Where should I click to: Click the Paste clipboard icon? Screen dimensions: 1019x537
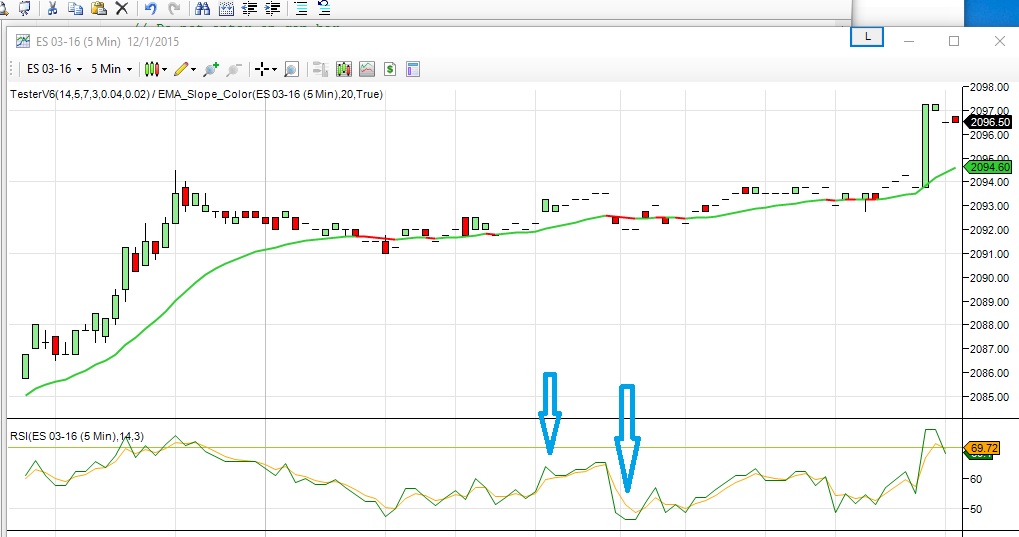click(99, 8)
